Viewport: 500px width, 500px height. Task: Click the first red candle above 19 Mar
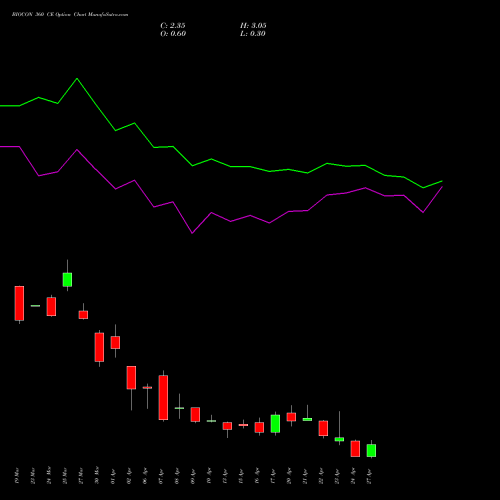19,303
